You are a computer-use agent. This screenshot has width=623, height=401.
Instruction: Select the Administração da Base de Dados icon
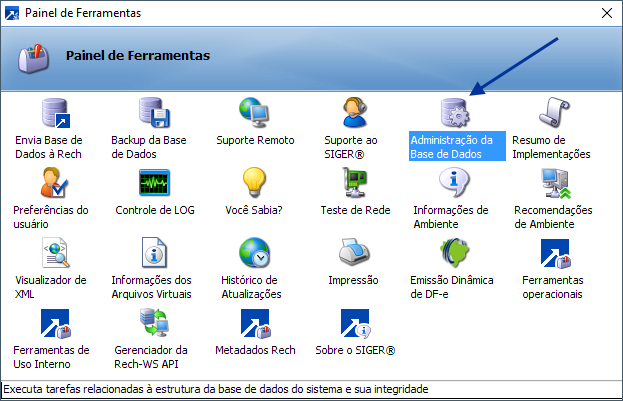455,113
